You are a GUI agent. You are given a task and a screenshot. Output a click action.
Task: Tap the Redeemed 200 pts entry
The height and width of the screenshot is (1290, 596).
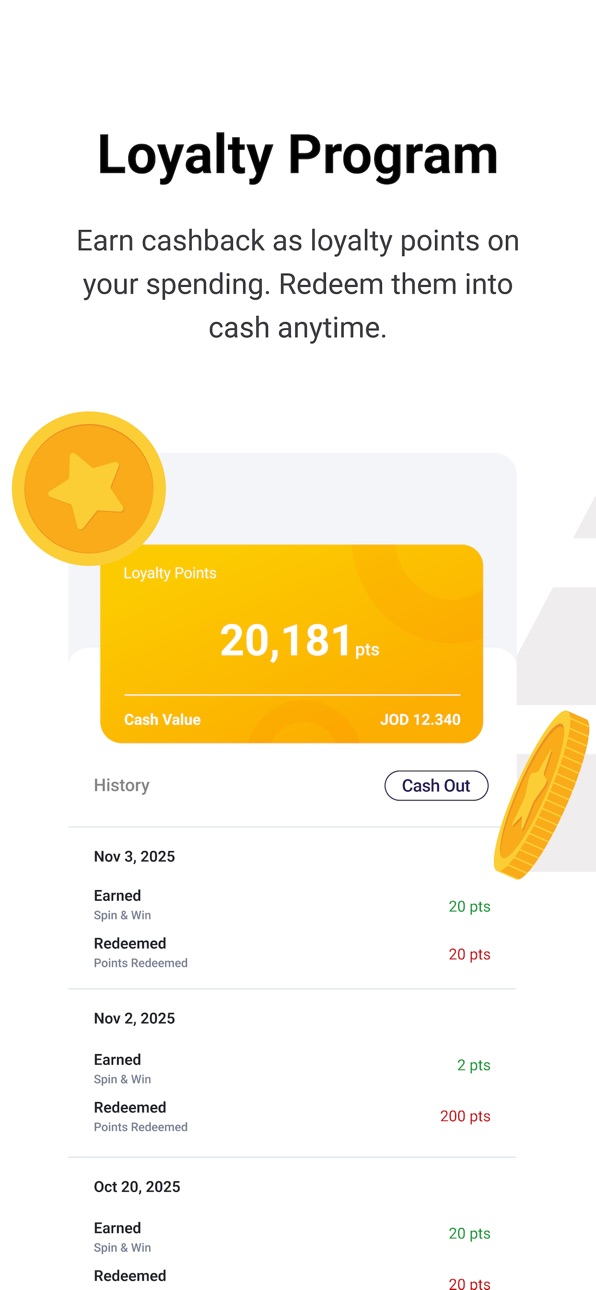(x=292, y=1116)
